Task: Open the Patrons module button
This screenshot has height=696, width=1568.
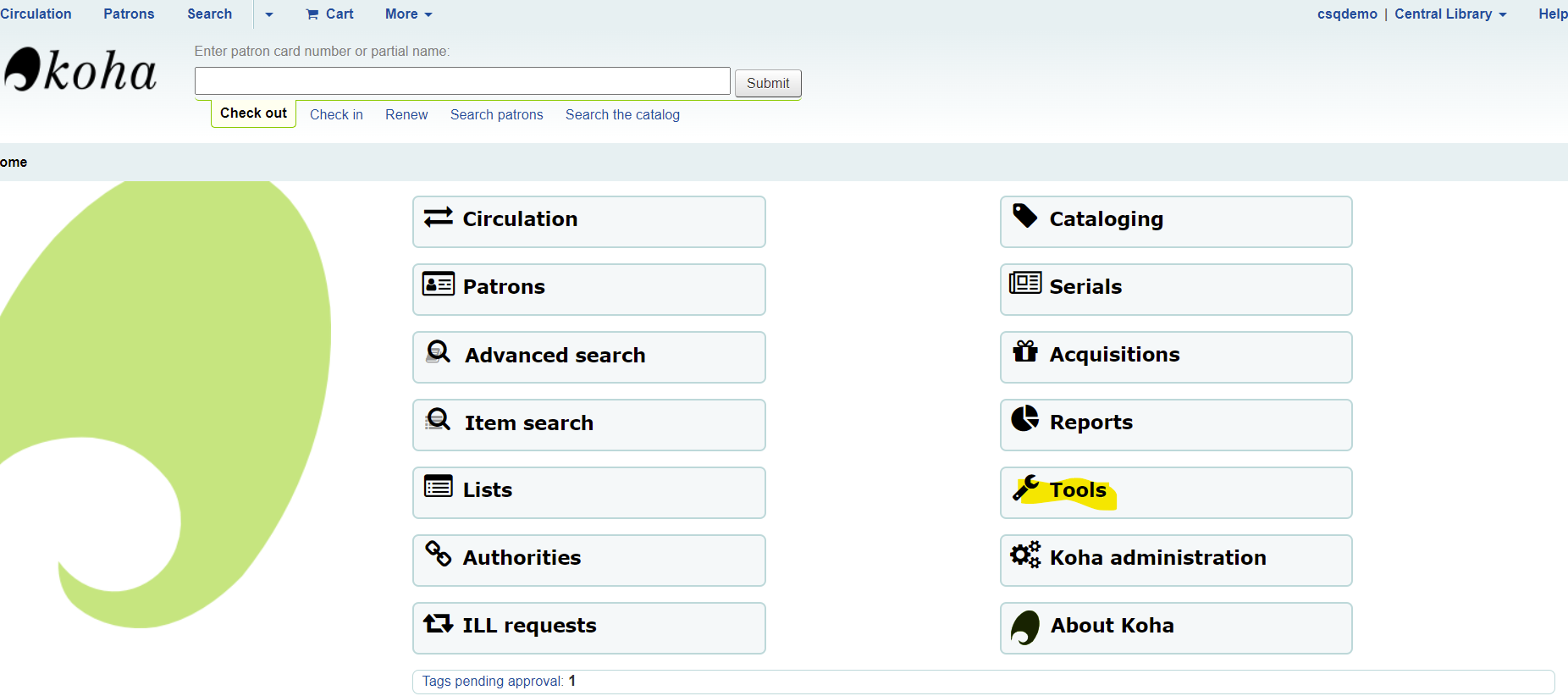Action: [x=589, y=290]
